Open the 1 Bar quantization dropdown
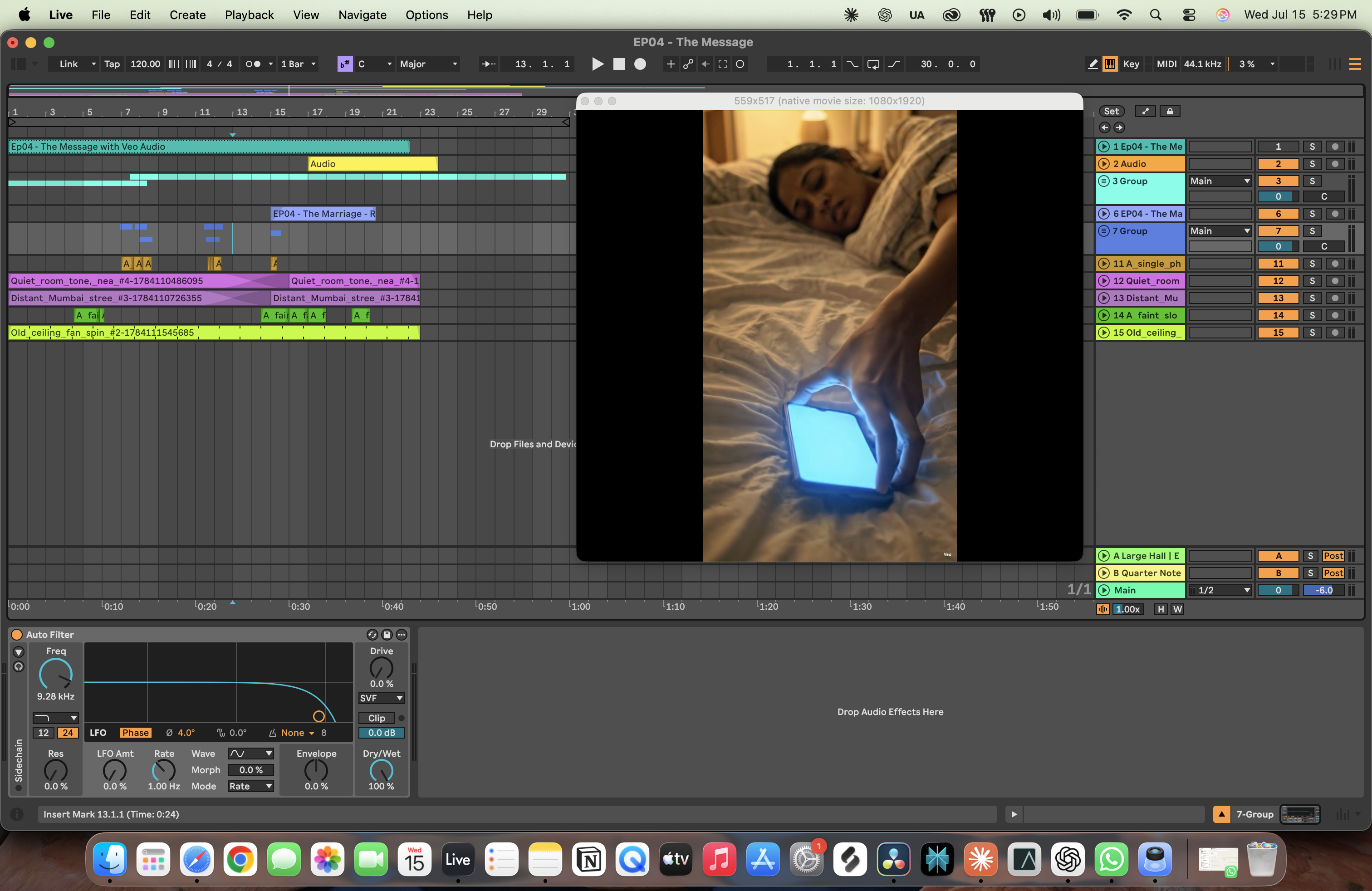The image size is (1372, 891). point(298,64)
